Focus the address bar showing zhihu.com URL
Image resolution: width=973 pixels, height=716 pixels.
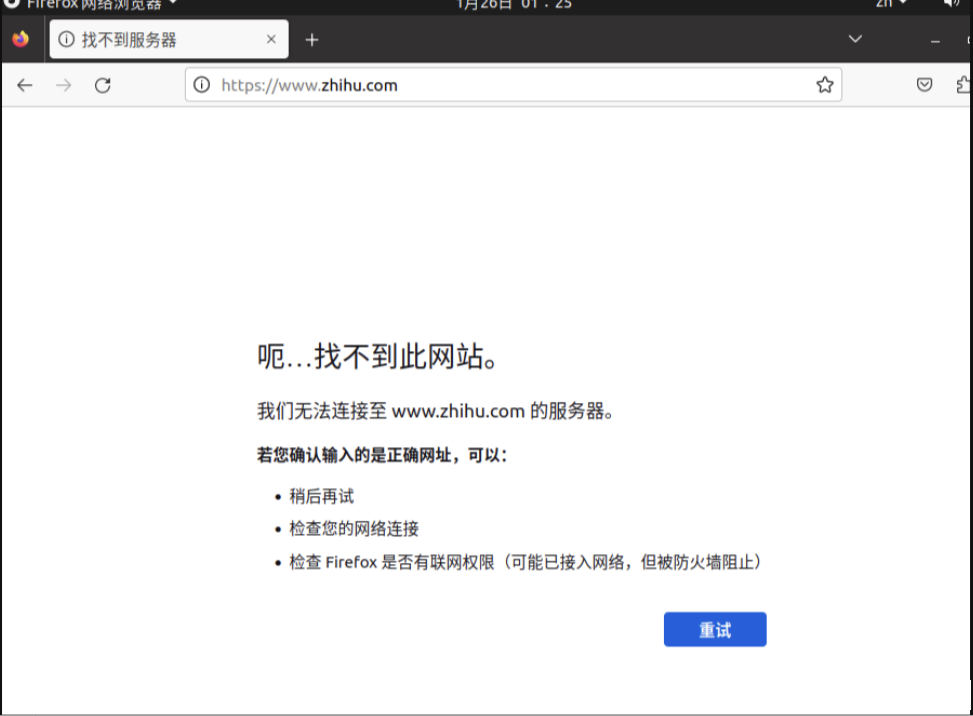[x=513, y=84]
